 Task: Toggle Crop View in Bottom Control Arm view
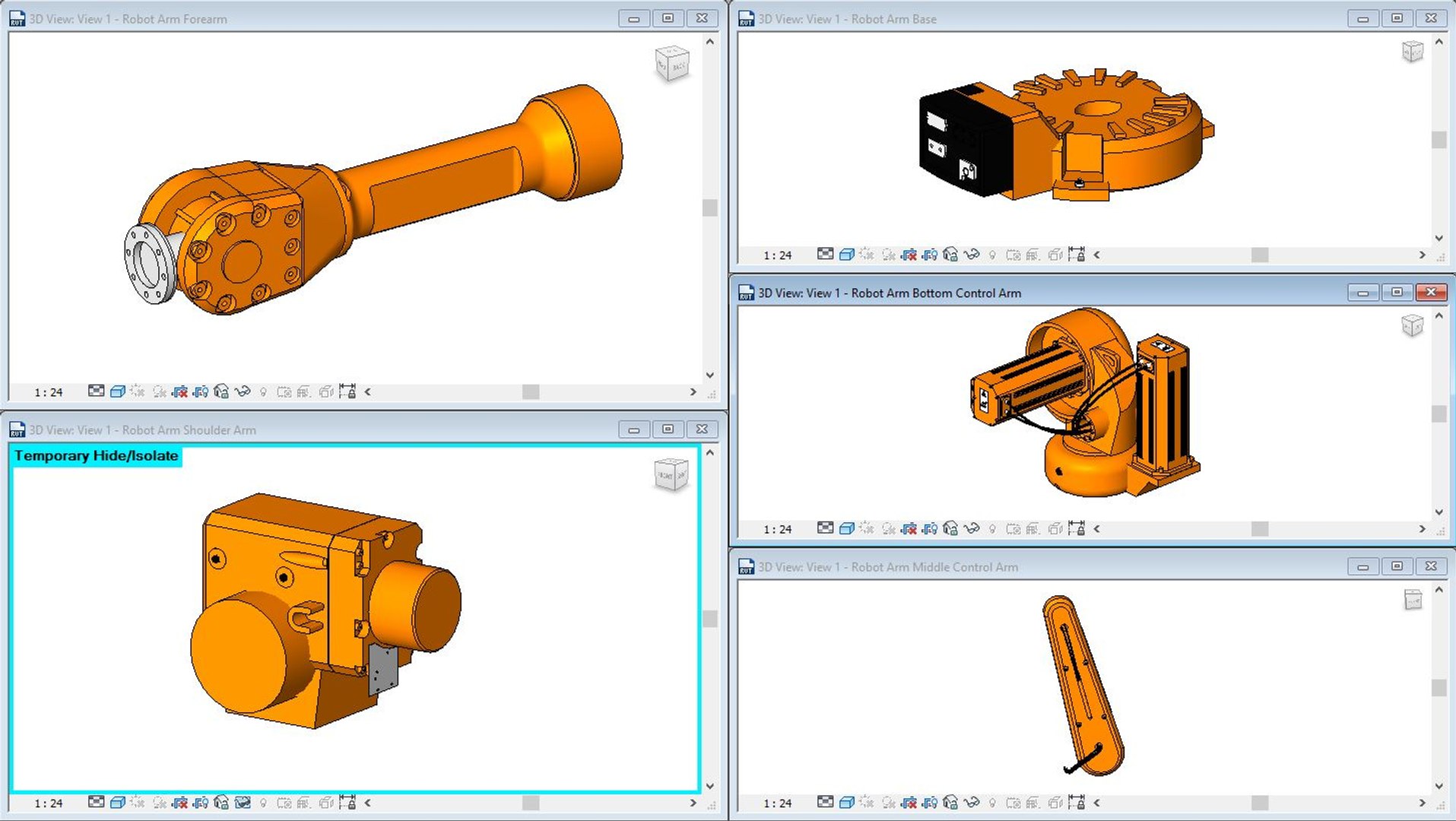909,528
